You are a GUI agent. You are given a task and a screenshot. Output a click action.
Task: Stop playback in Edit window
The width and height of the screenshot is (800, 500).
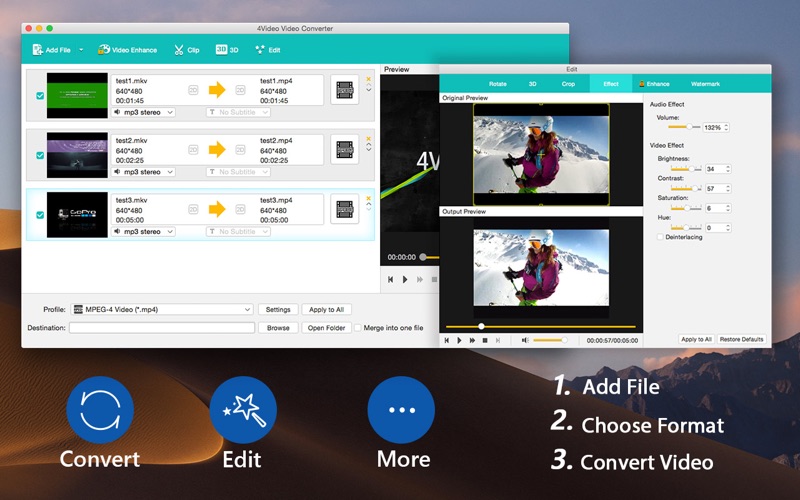tap(485, 340)
